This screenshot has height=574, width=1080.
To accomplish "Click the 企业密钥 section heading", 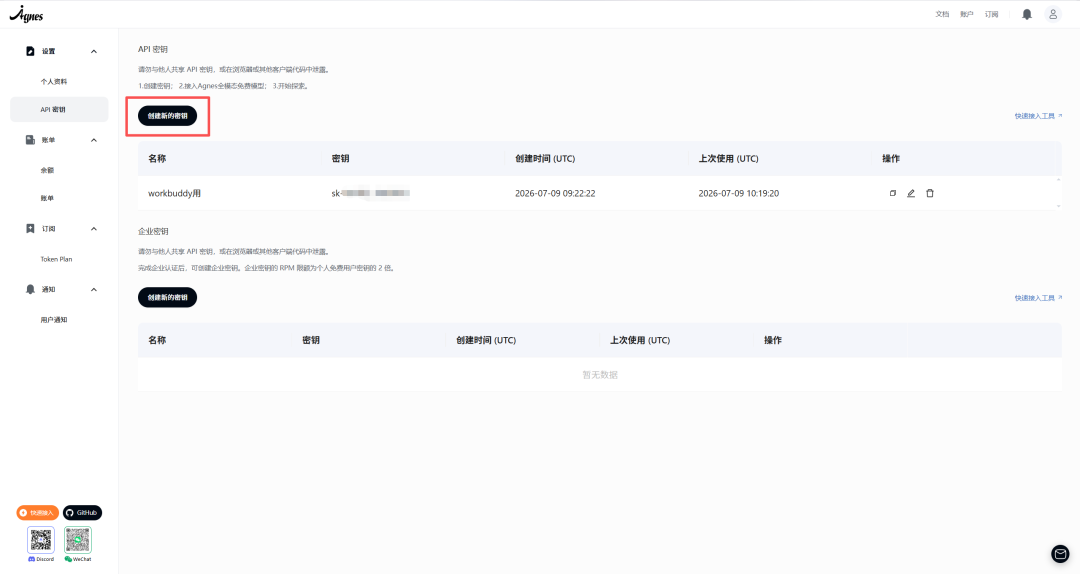I will (153, 232).
